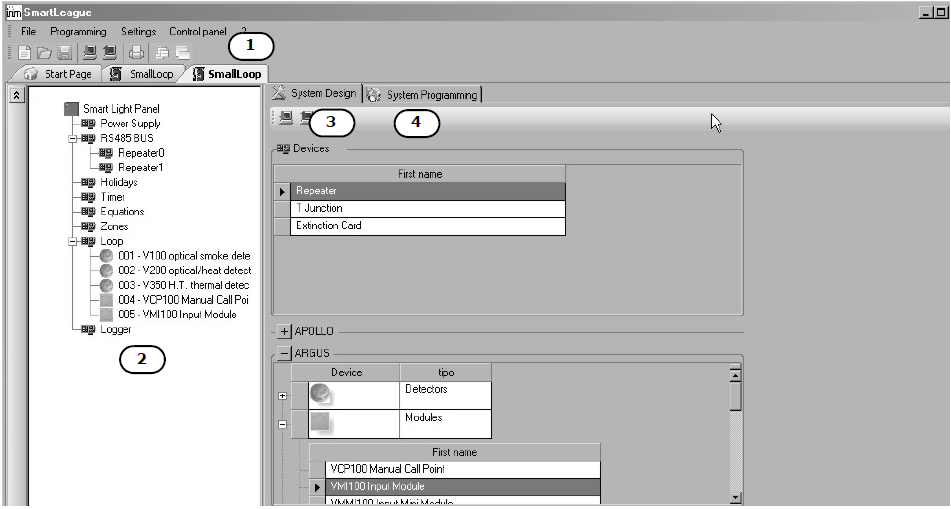The image size is (951, 509).
Task: Collapse the RS485 BUS tree node
Action: 73,138
